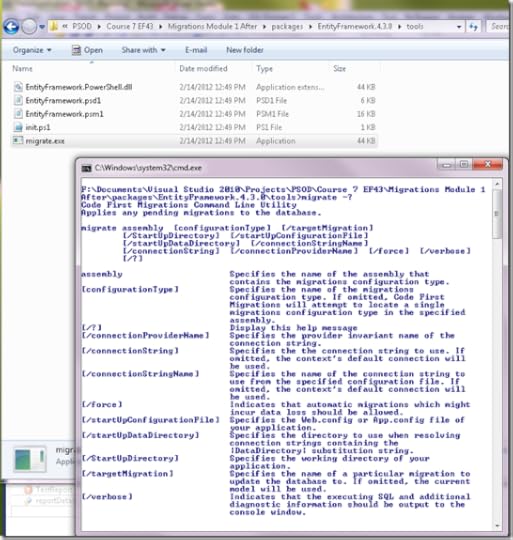Select Migrations Module 1 After breadcrumb
The image size is (513, 540).
click(212, 27)
